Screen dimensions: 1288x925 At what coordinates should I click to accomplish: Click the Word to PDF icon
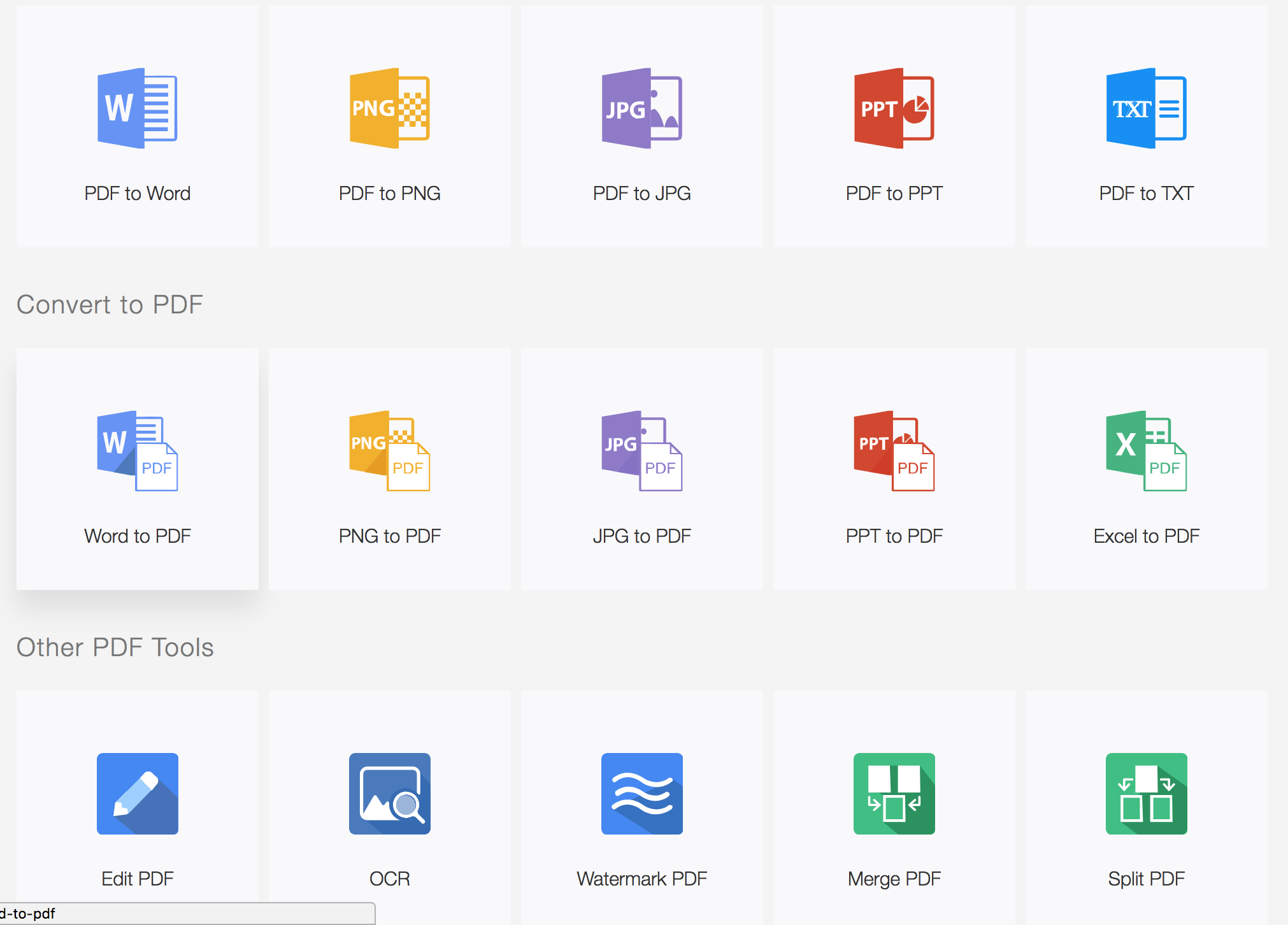pyautogui.click(x=137, y=450)
